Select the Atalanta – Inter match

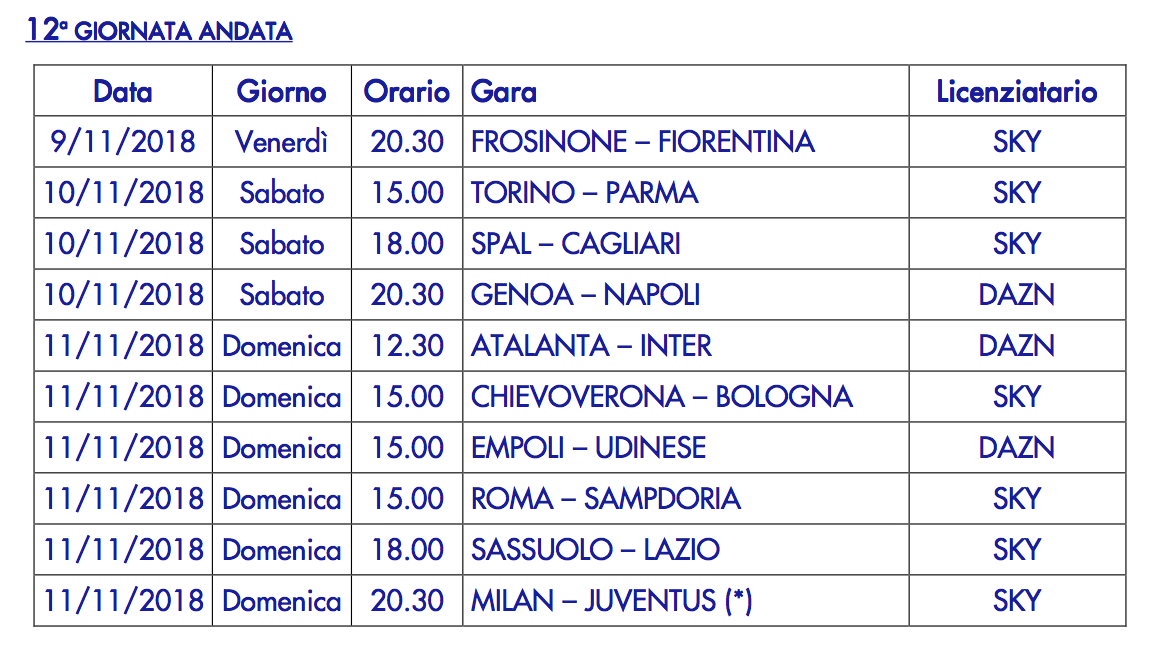591,346
